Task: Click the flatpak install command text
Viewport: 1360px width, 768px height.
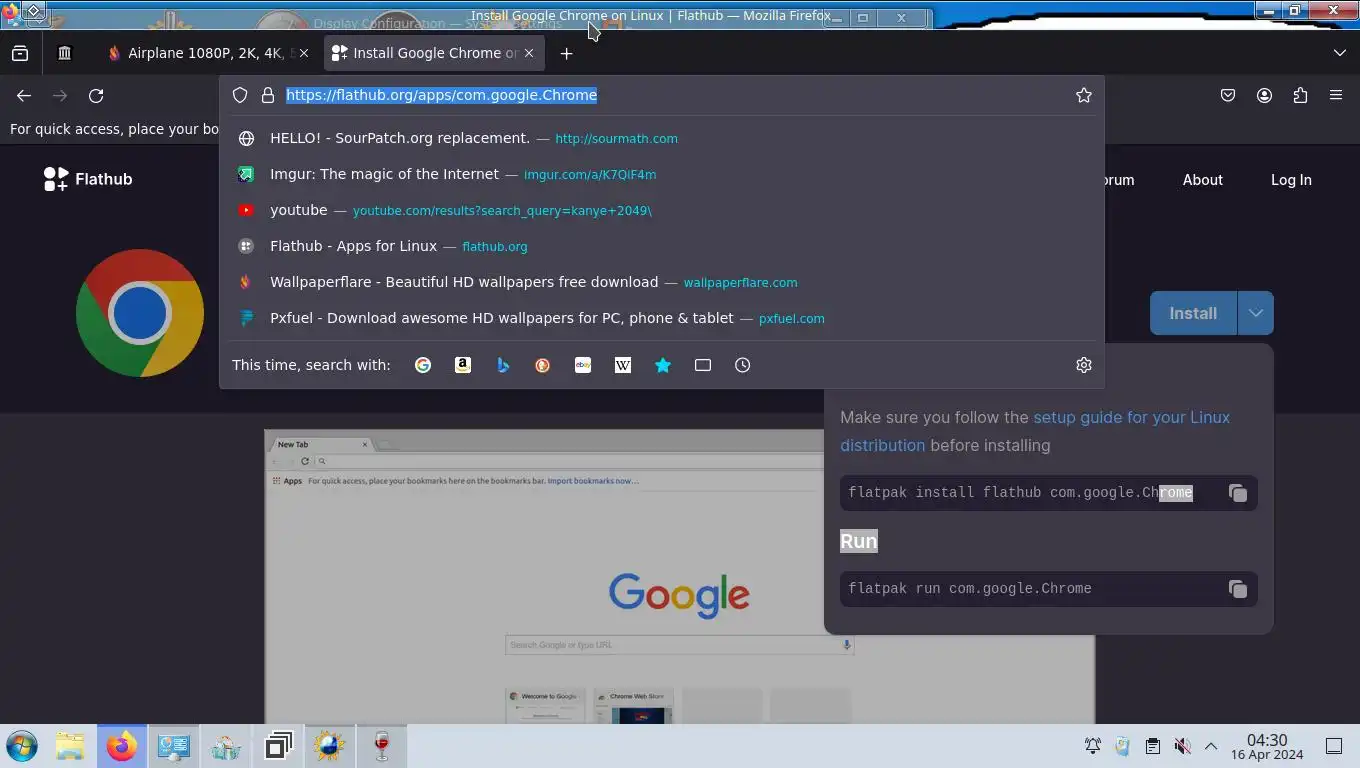Action: pos(1020,493)
